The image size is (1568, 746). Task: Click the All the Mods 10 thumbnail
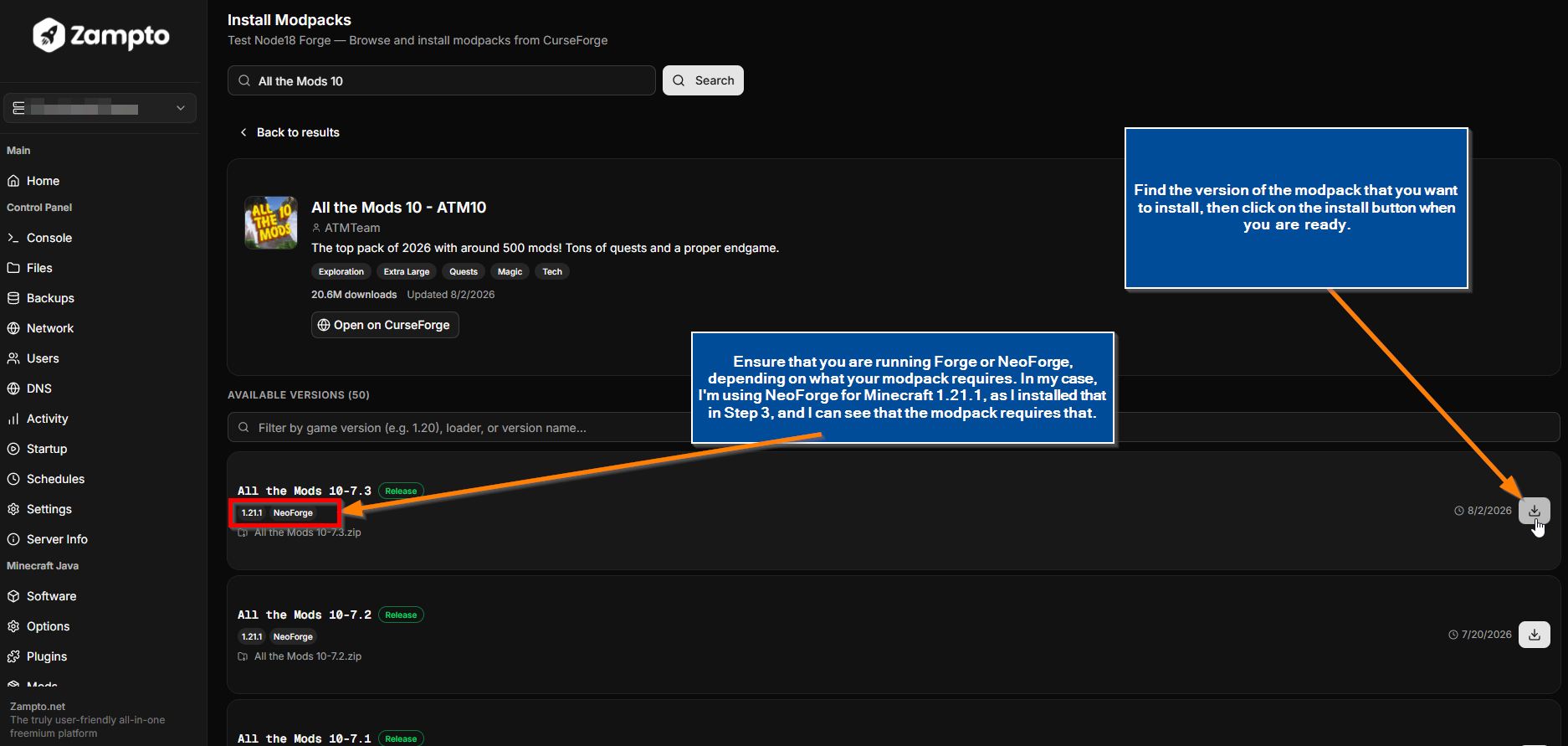271,223
